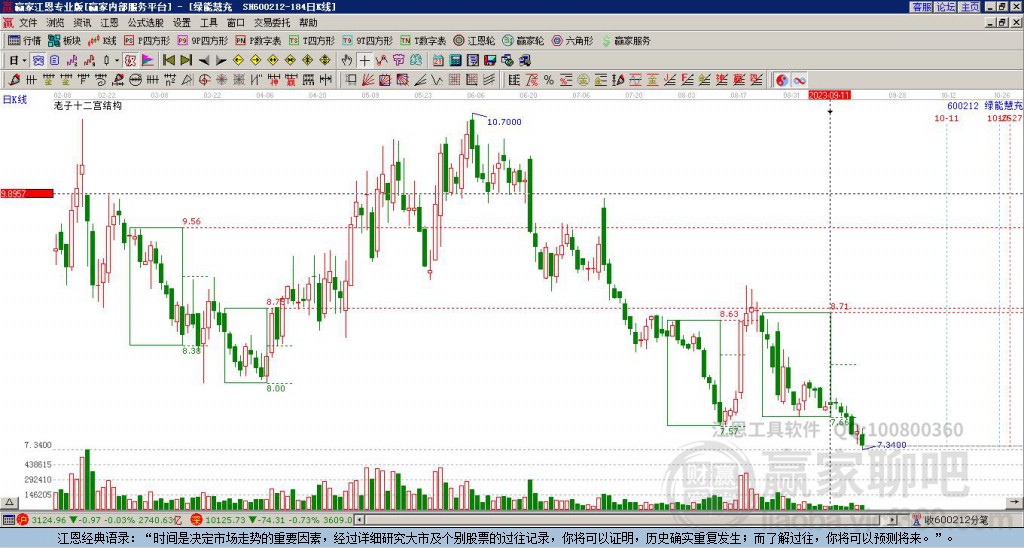The width and height of the screenshot is (1024, 548).
Task: Open the 帮助 menu
Action: click(308, 23)
